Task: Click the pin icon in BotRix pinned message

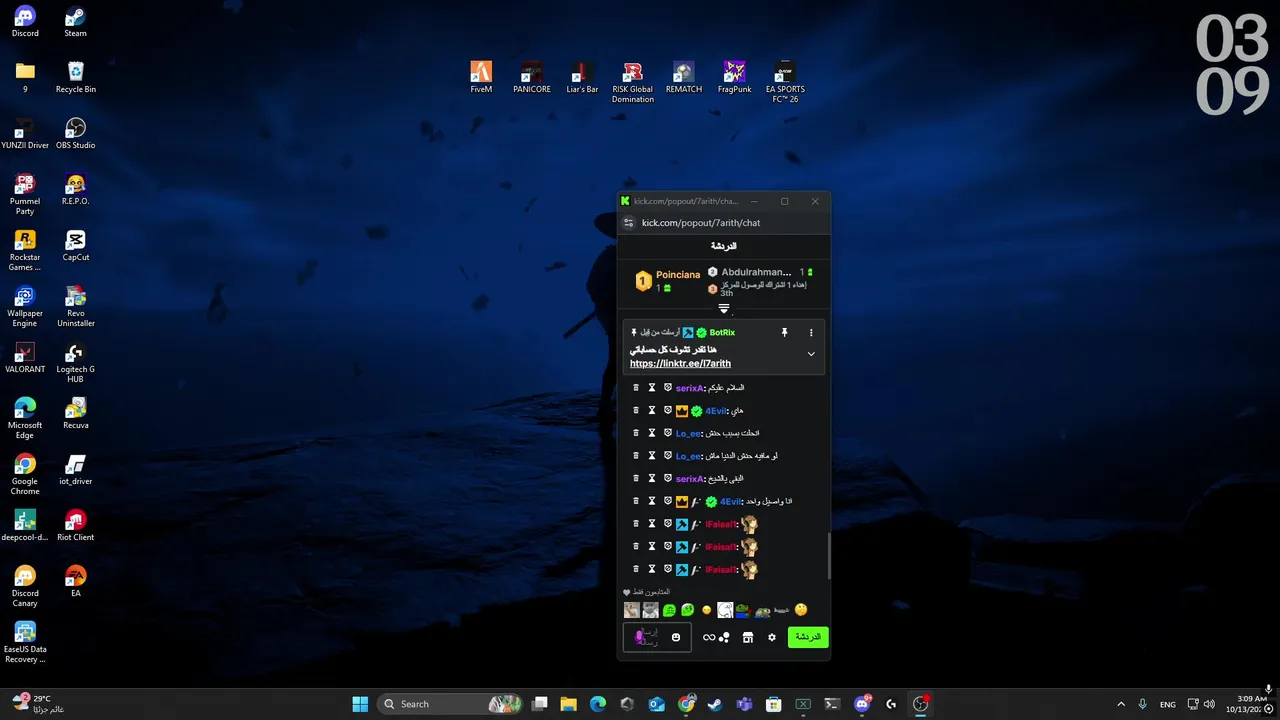Action: 784,333
